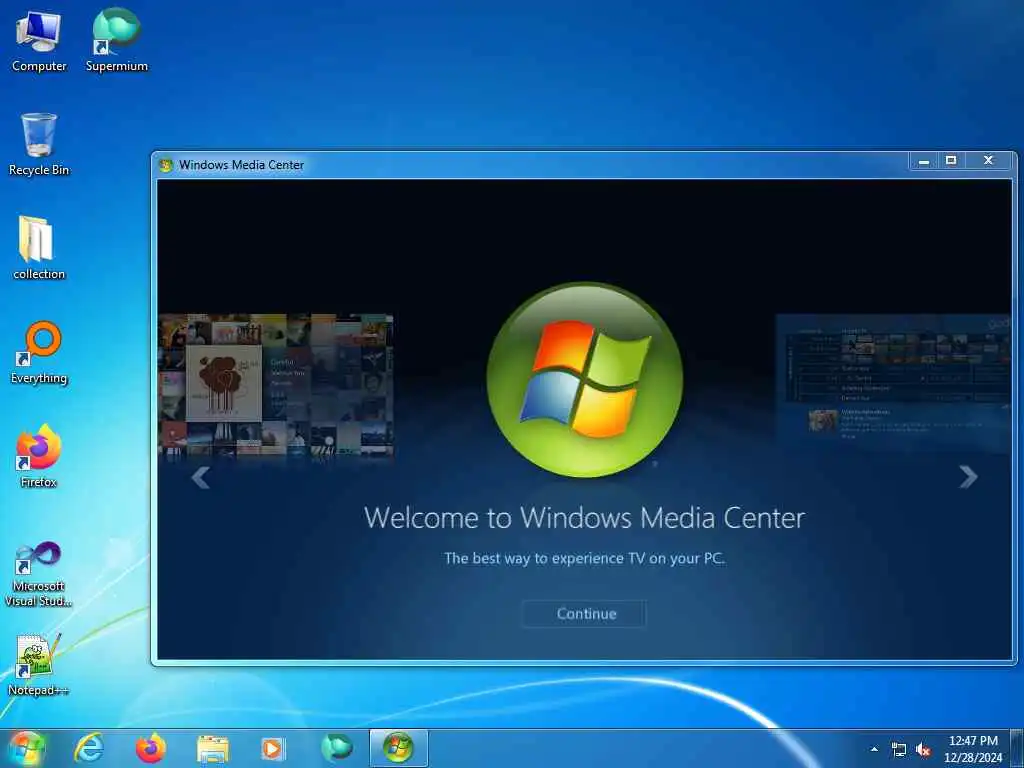Open the clock showing 12:47 PM
The width and height of the screenshot is (1024, 768).
click(x=973, y=749)
